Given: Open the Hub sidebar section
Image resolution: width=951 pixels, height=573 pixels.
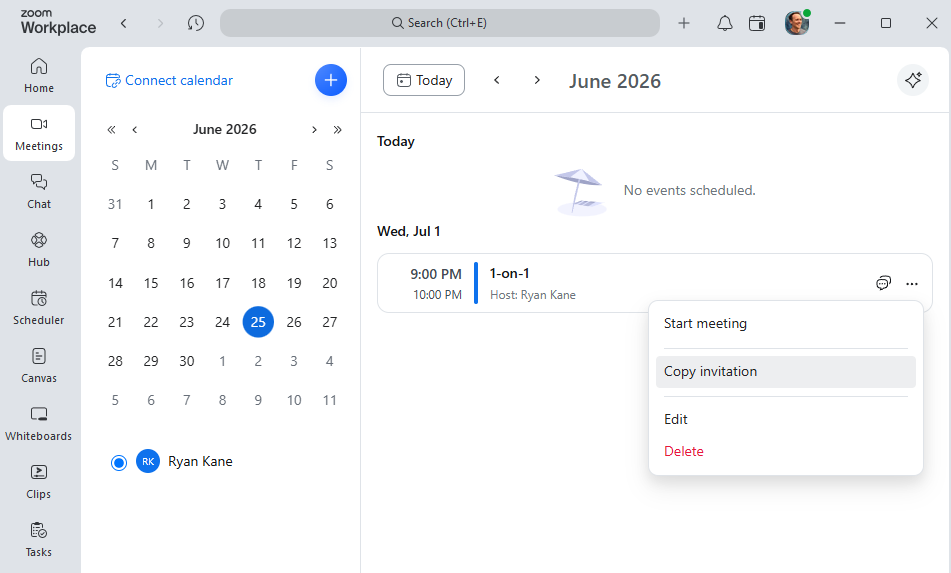Looking at the screenshot, I should pos(39,249).
